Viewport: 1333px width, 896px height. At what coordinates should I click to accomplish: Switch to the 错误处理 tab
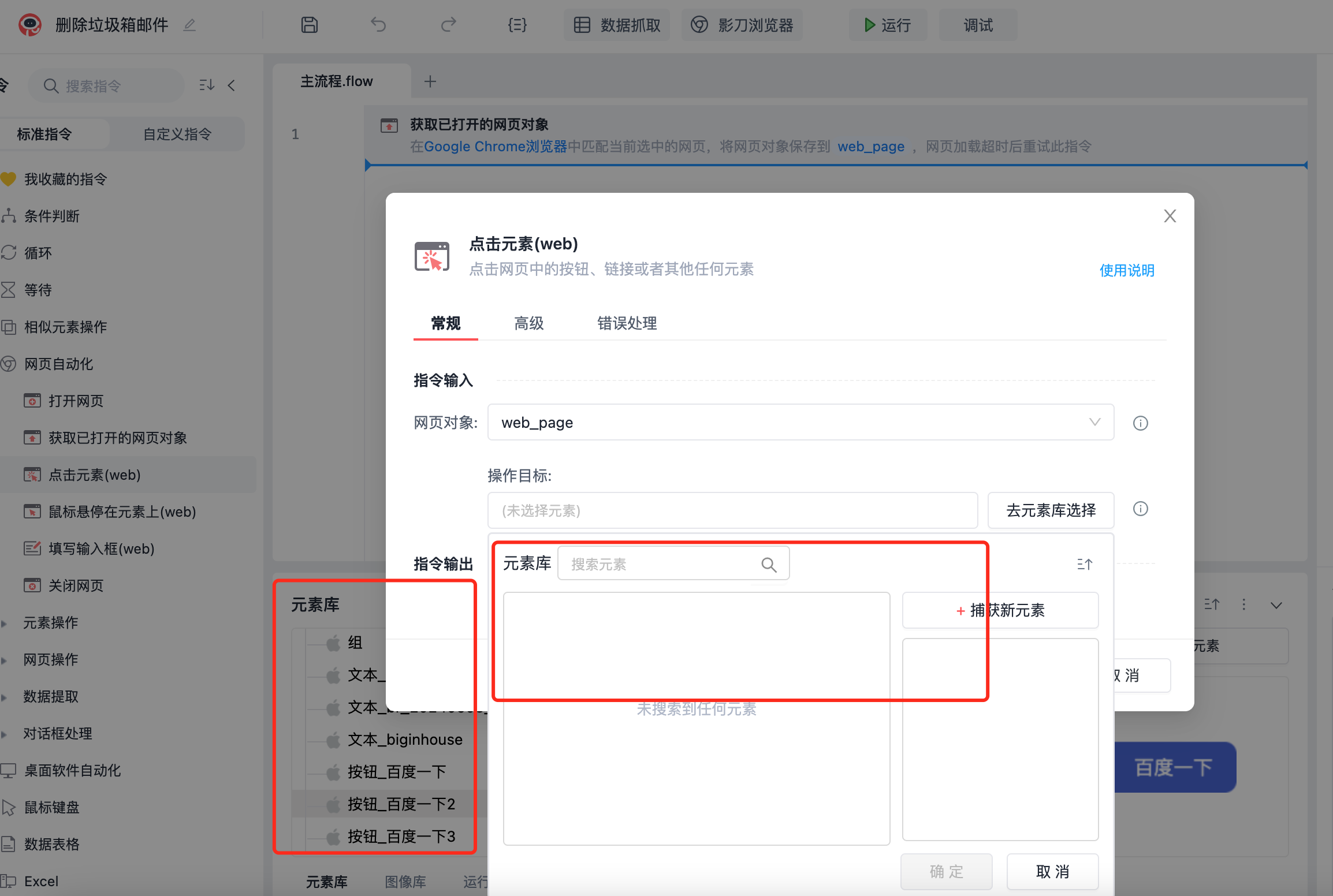pyautogui.click(x=627, y=323)
